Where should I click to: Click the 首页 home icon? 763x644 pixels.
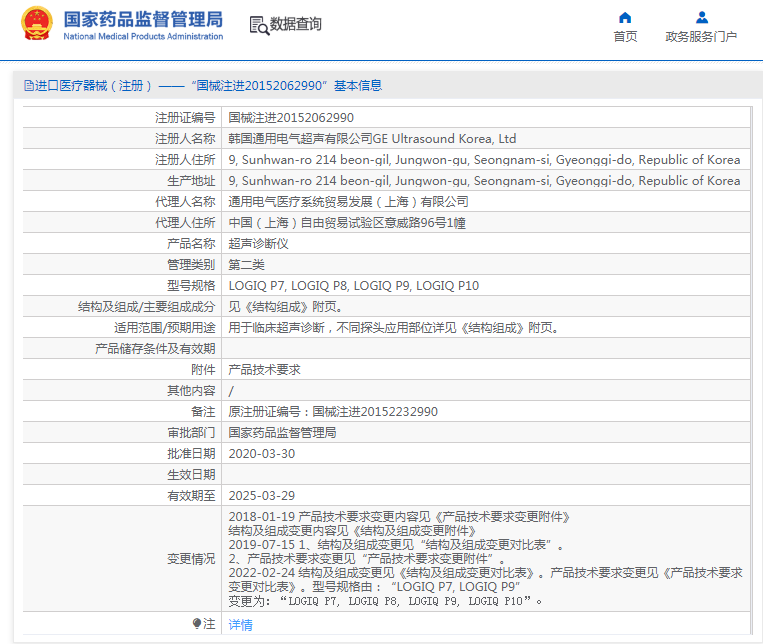coord(625,18)
